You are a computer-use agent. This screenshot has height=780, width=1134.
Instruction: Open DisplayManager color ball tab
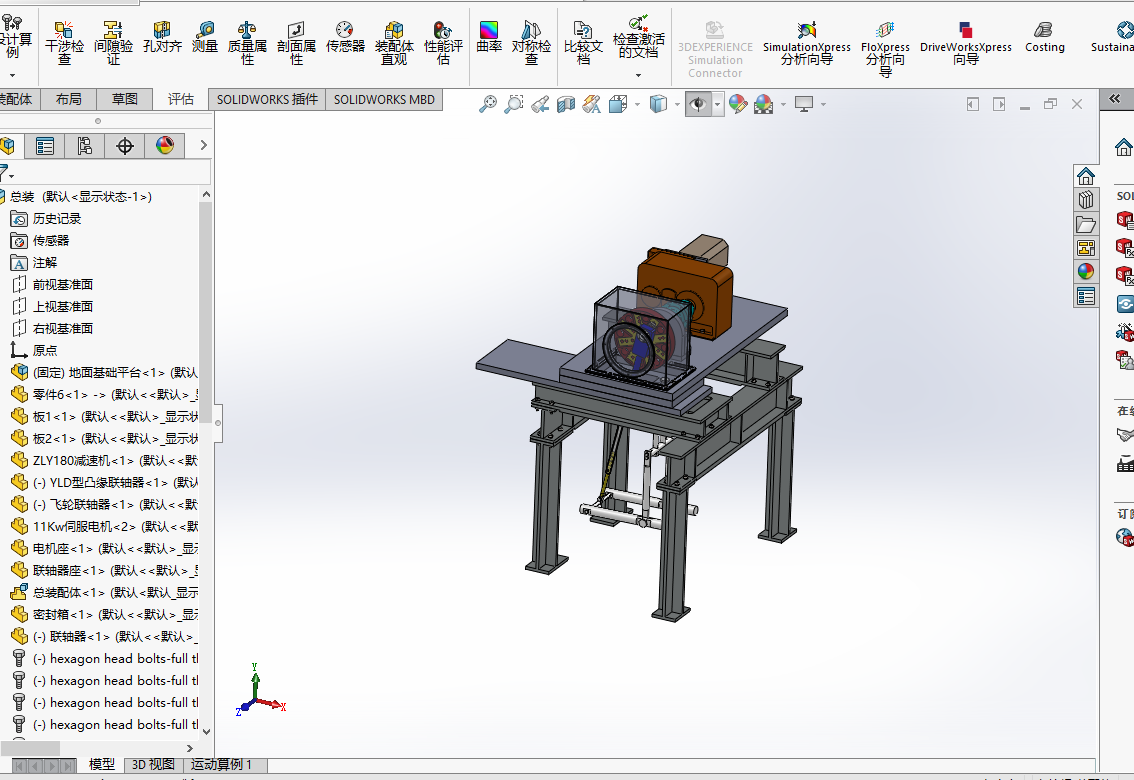click(164, 146)
